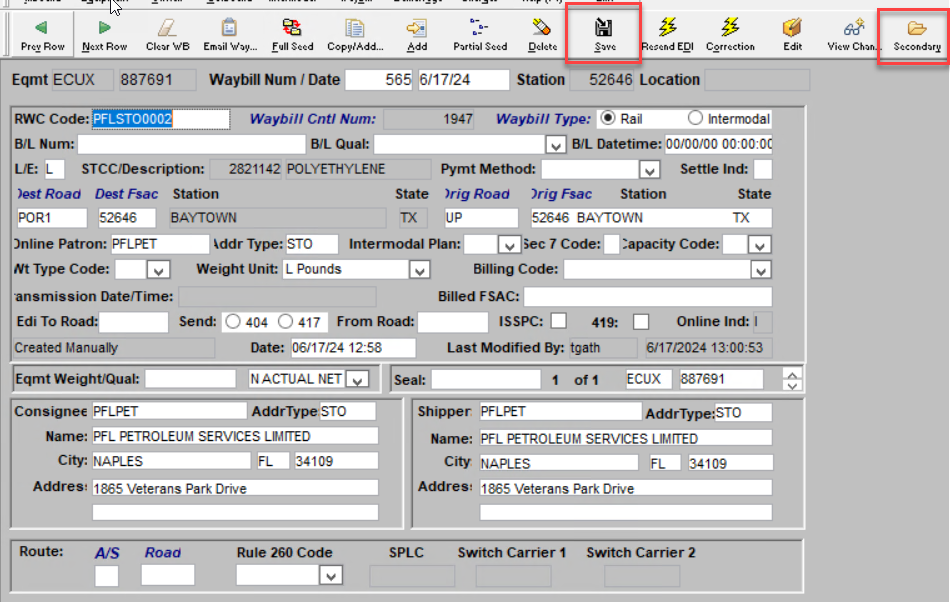Toggle the 419 checkbox

point(641,321)
